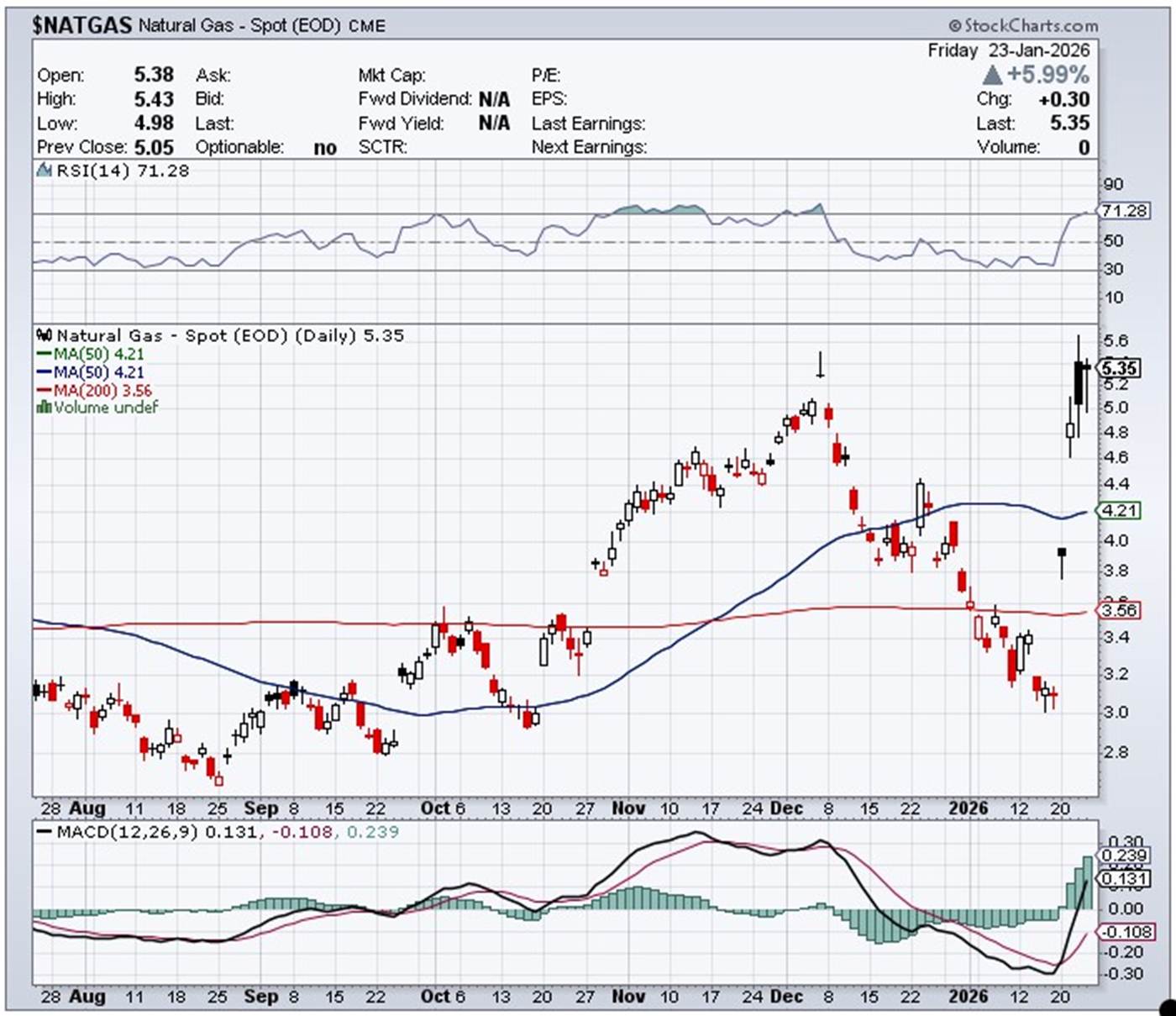Click the $NATGAS ticker symbol
The height and width of the screenshot is (1016, 1176).
coord(81,25)
